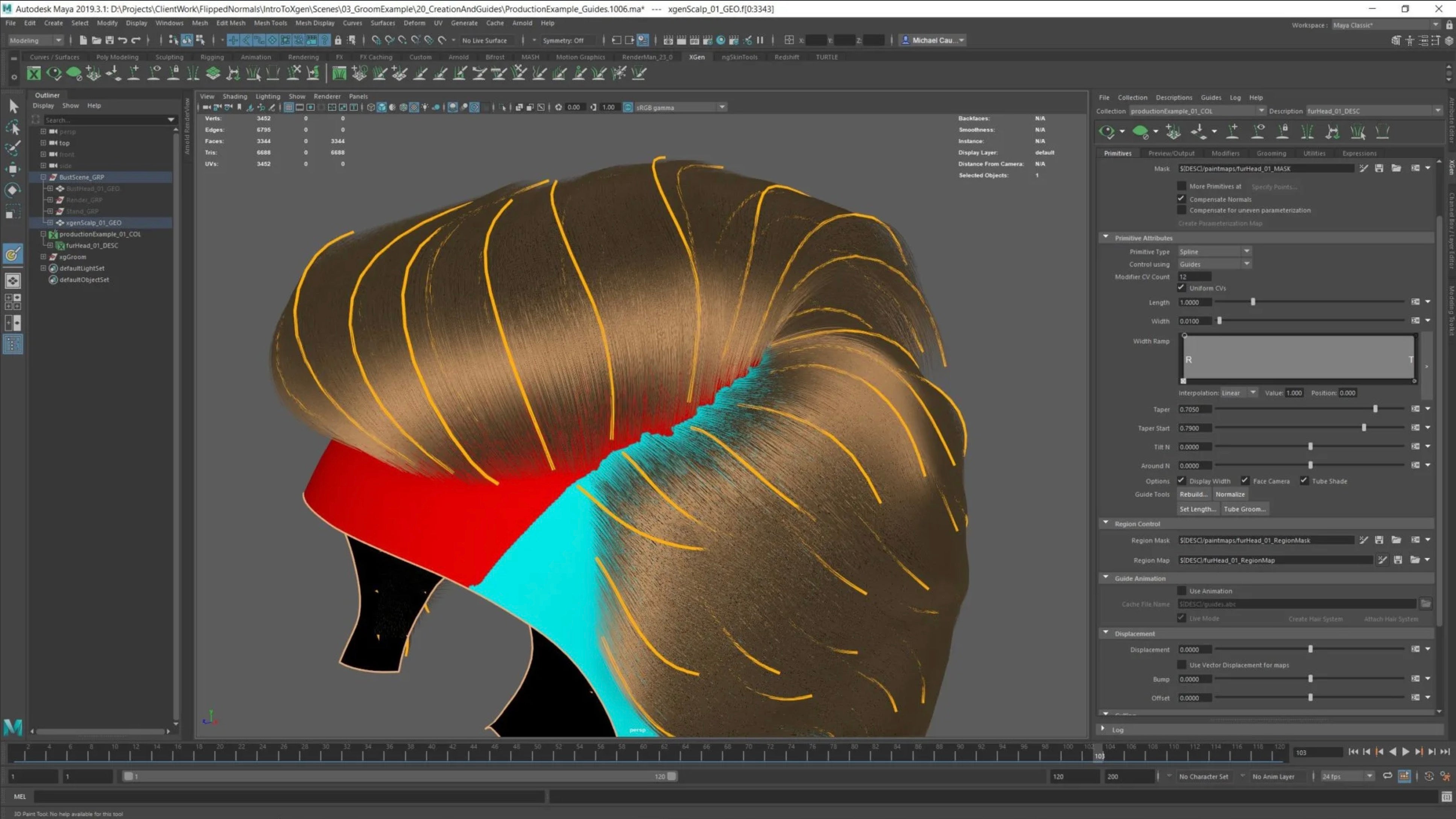Open the viewport Shading menu
The height and width of the screenshot is (819, 1456).
pos(234,96)
